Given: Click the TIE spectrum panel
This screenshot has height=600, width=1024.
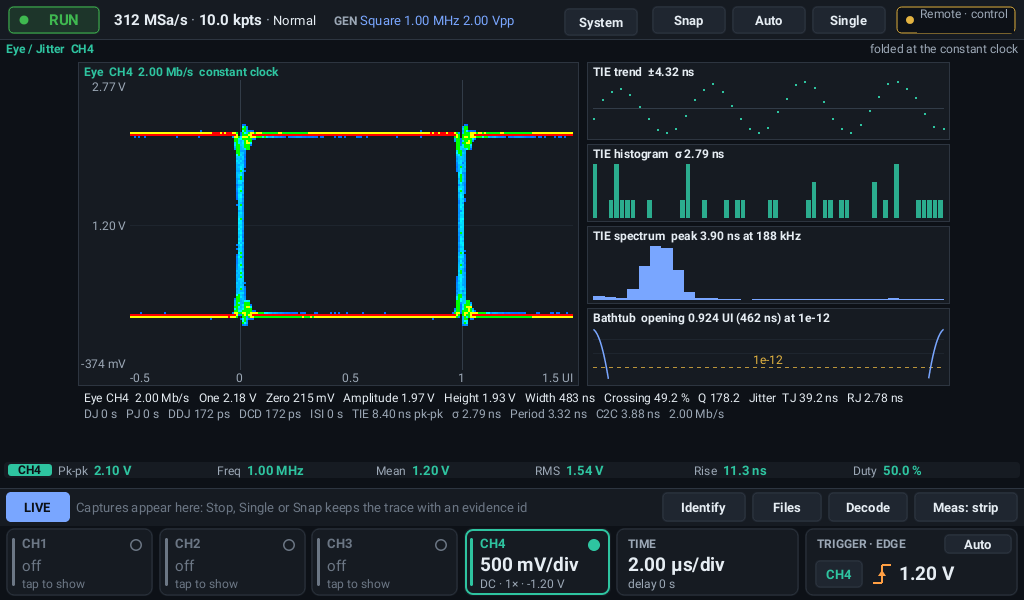Looking at the screenshot, I should pos(768,265).
